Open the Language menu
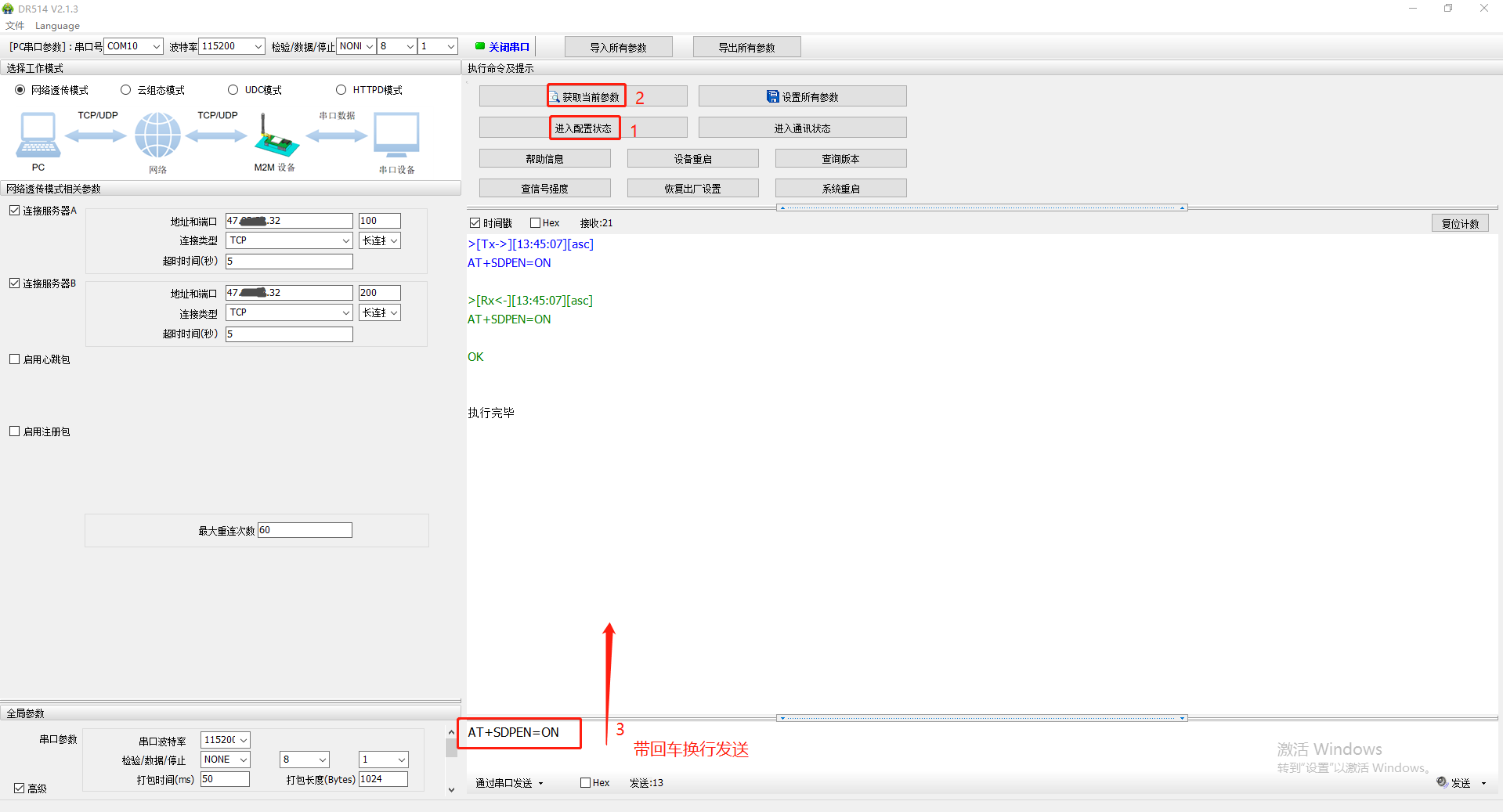 coord(57,26)
